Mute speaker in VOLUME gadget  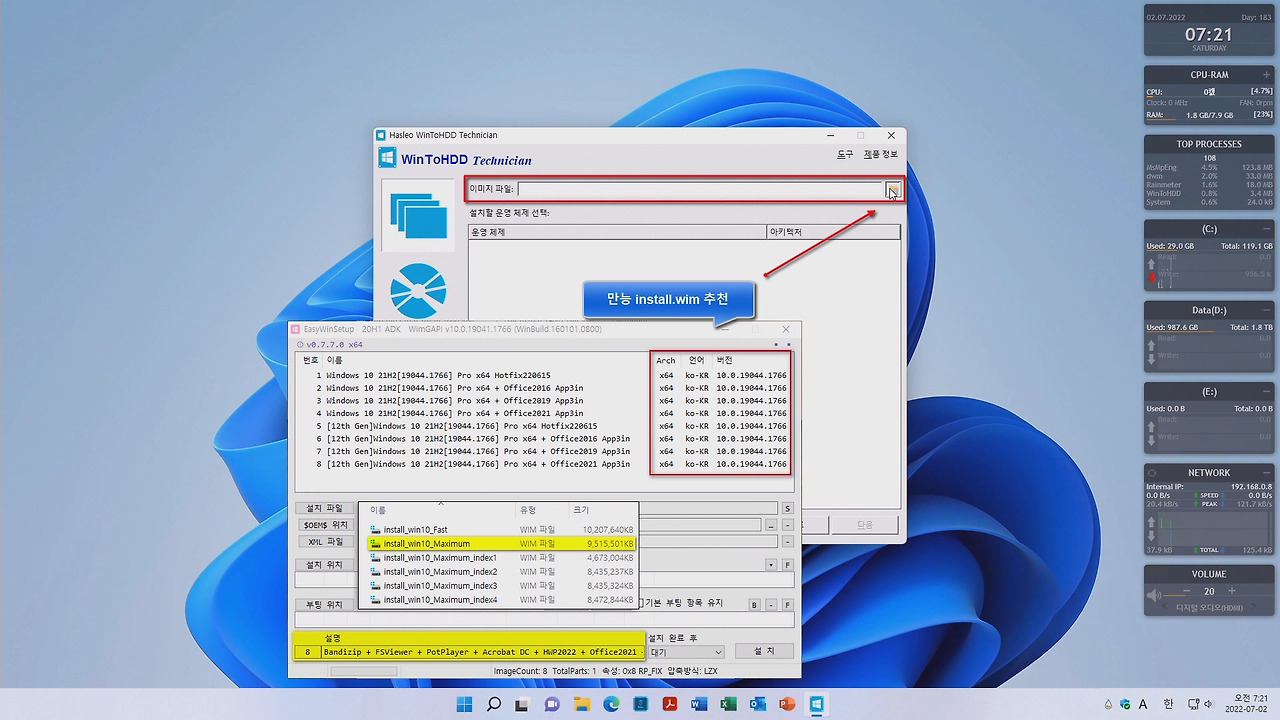[1155, 595]
